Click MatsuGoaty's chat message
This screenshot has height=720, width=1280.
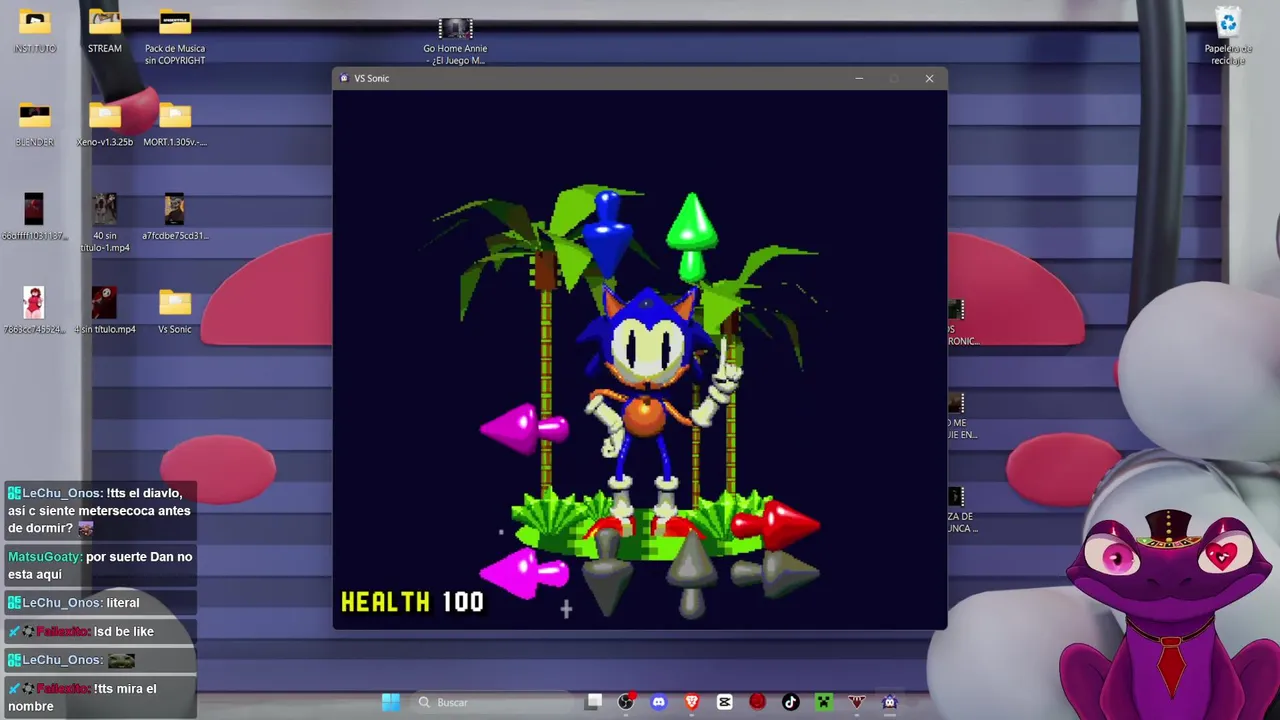pos(100,565)
